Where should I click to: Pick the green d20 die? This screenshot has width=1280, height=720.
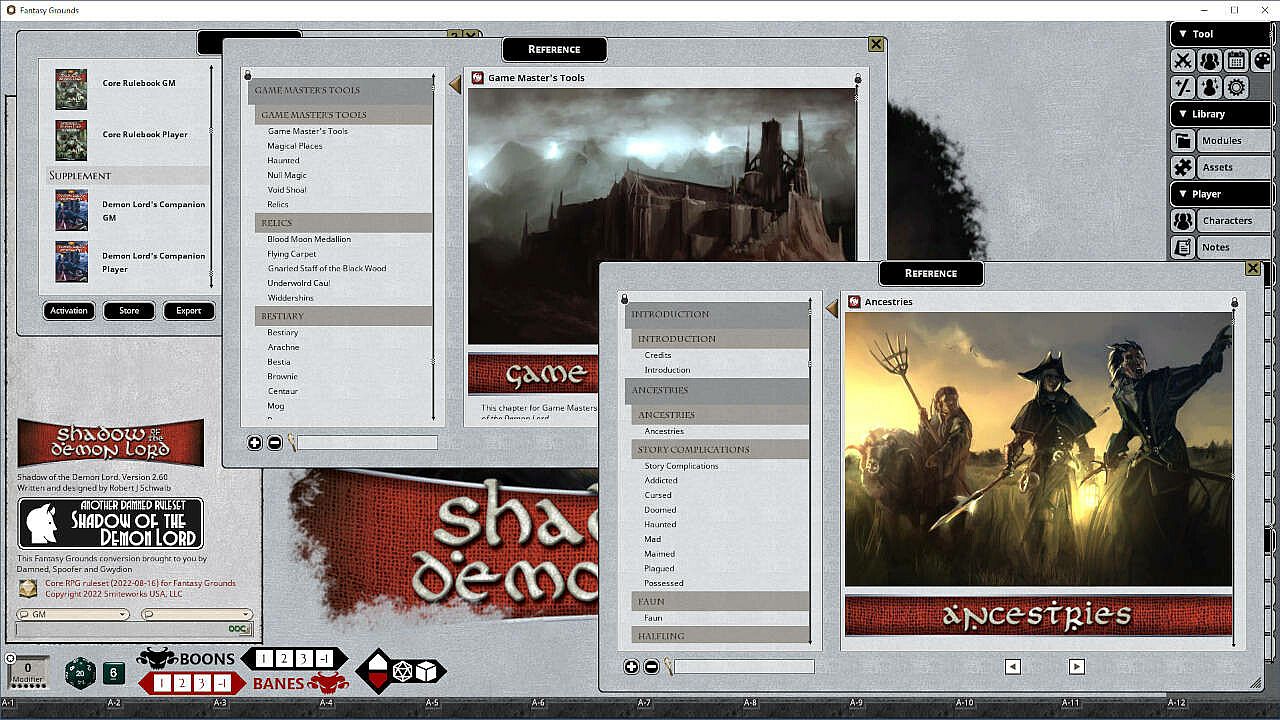(x=81, y=673)
